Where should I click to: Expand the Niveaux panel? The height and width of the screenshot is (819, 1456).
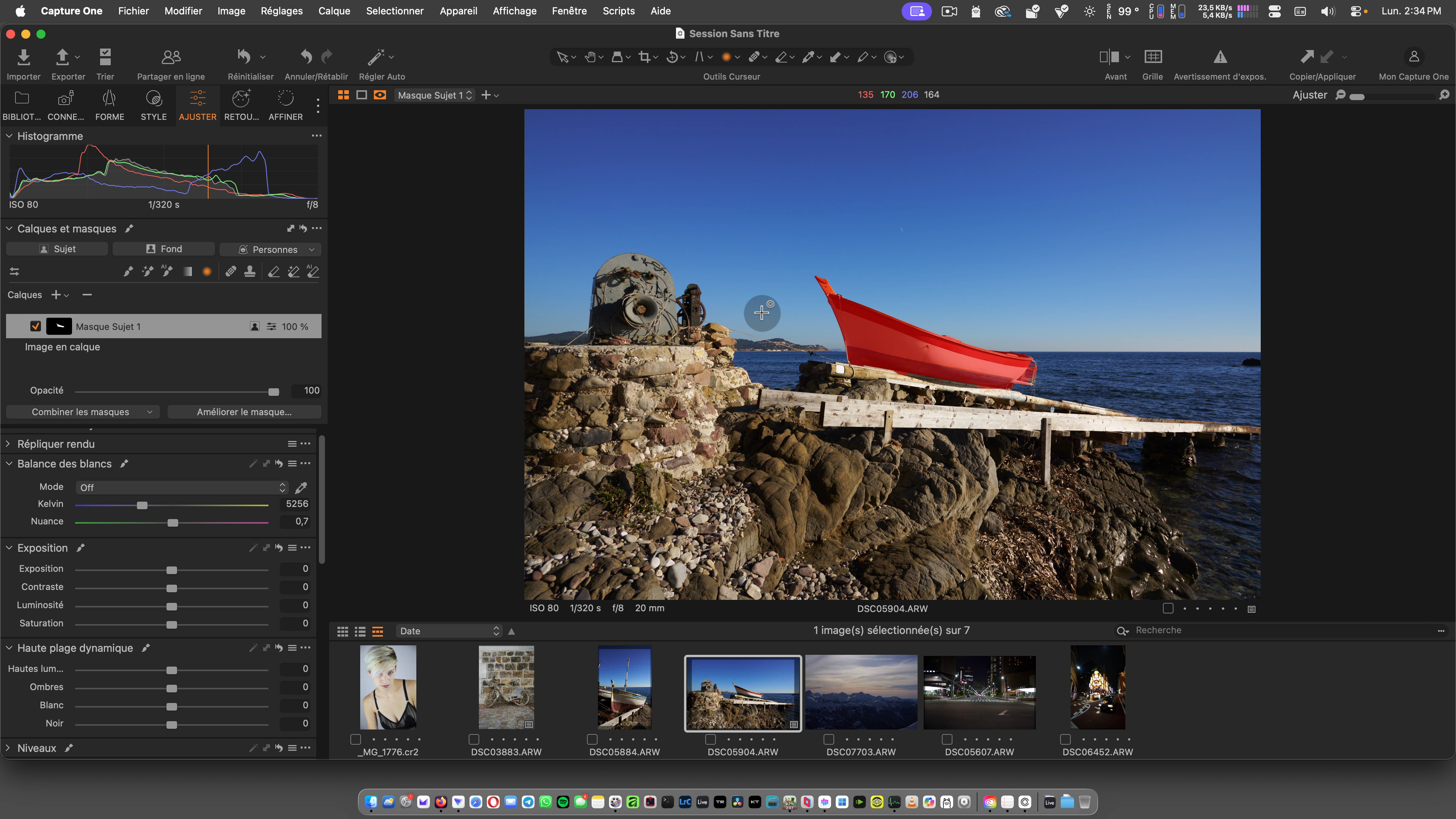(x=8, y=748)
